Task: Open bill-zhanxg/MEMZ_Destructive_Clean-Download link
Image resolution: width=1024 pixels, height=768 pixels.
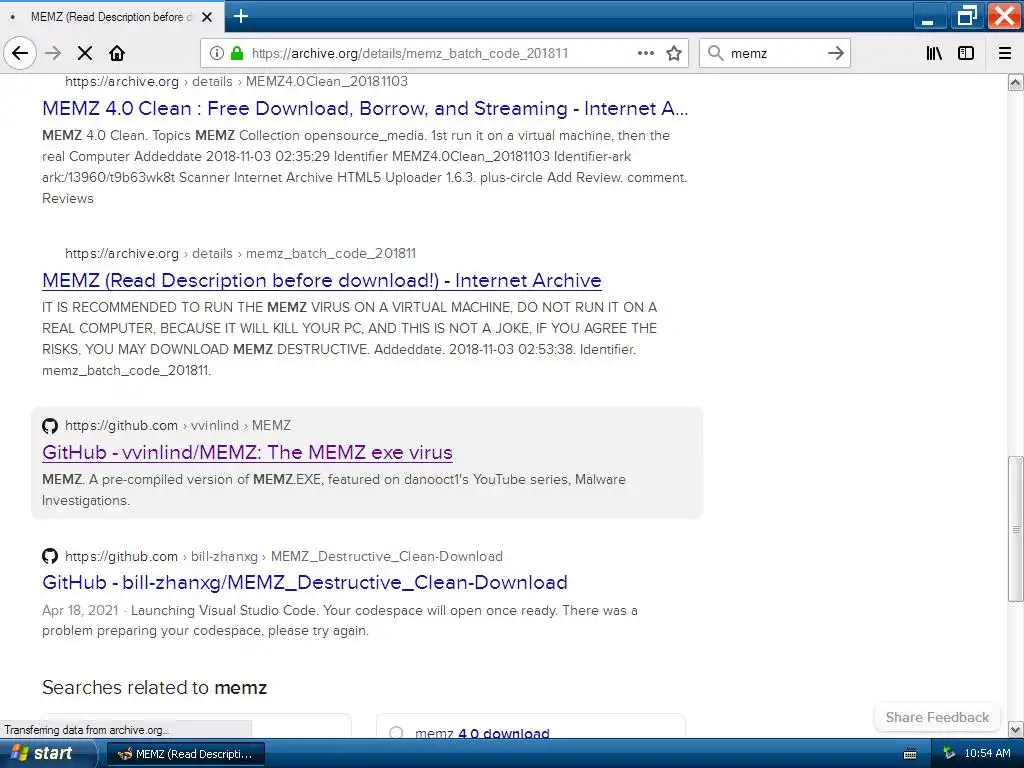Action: click(x=304, y=582)
